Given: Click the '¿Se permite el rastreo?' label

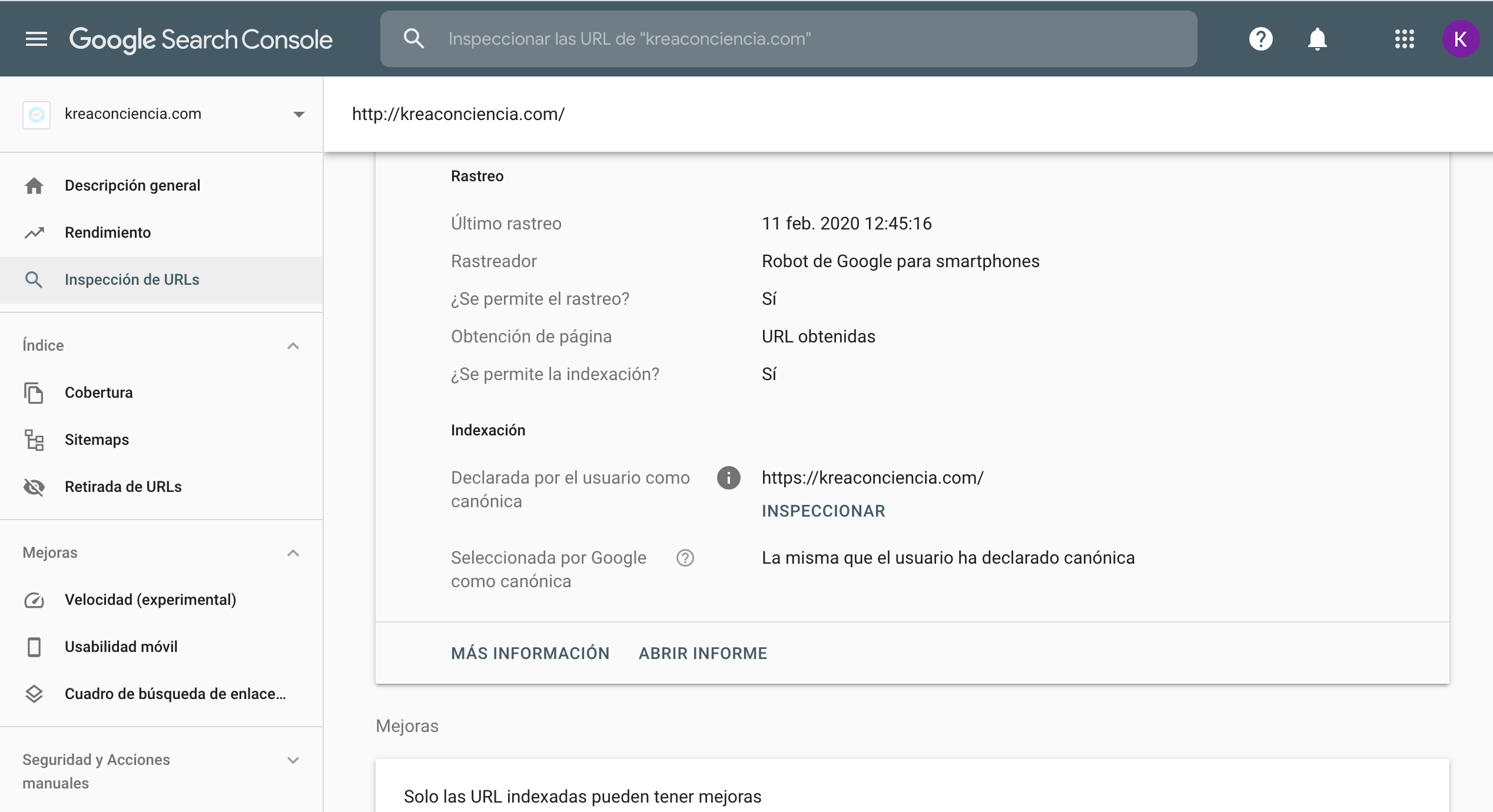Looking at the screenshot, I should pos(540,299).
